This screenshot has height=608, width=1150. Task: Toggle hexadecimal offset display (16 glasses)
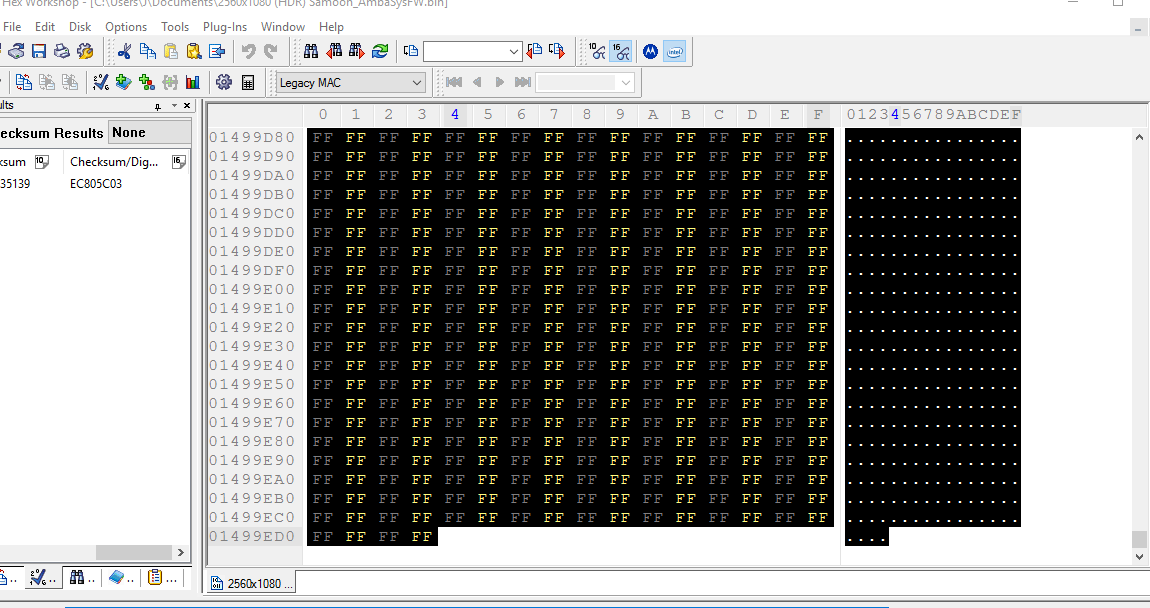click(620, 51)
